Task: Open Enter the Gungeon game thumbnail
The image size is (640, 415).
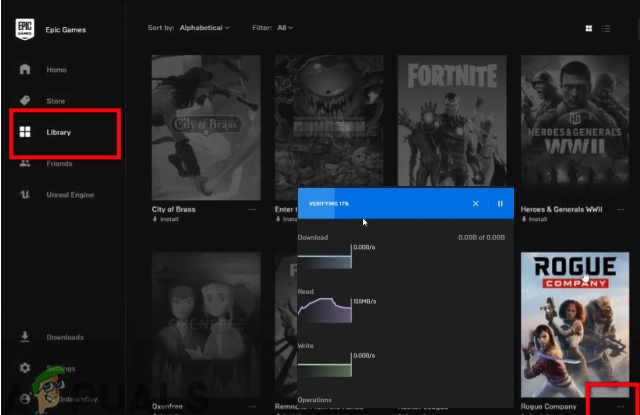Action: click(x=329, y=122)
